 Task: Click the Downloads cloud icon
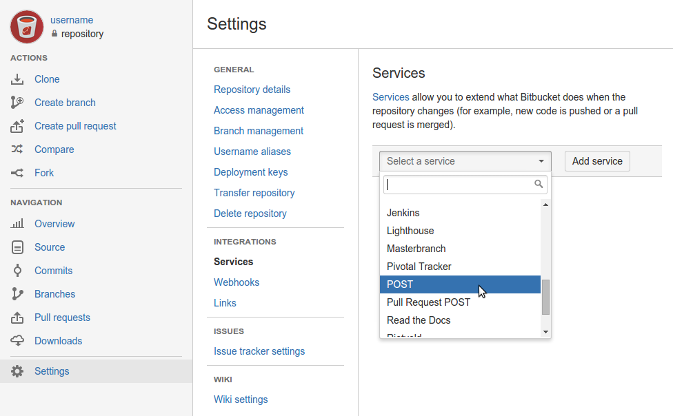point(17,341)
